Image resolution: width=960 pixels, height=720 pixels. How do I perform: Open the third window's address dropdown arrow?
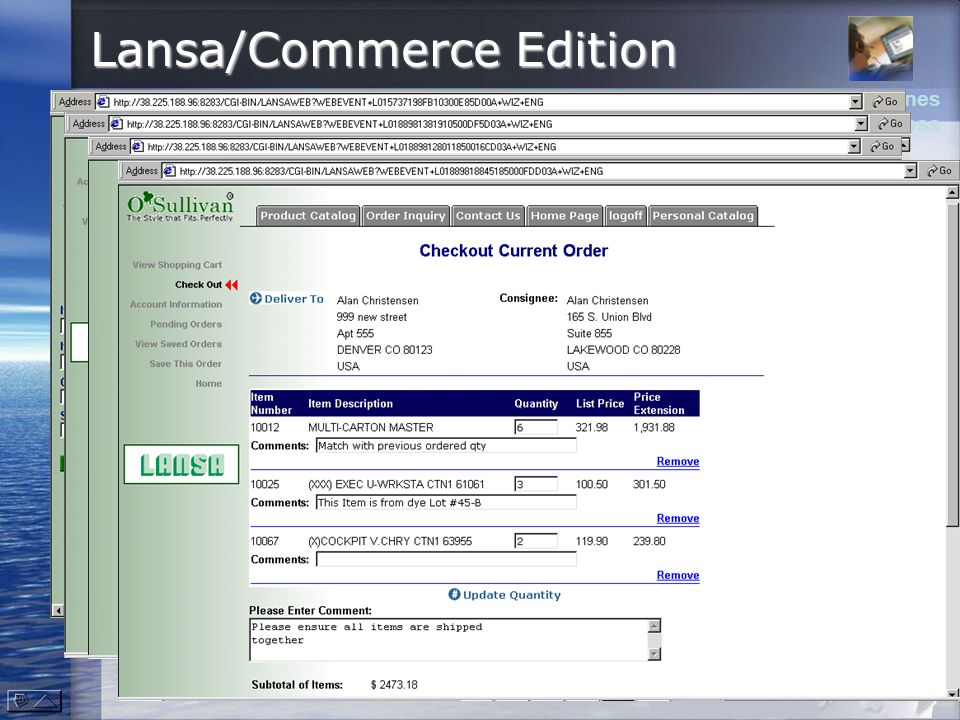click(854, 147)
